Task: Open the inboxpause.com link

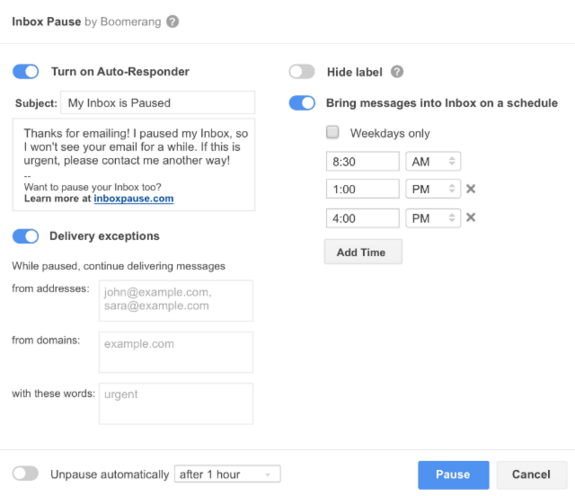Action: pyautogui.click(x=134, y=199)
